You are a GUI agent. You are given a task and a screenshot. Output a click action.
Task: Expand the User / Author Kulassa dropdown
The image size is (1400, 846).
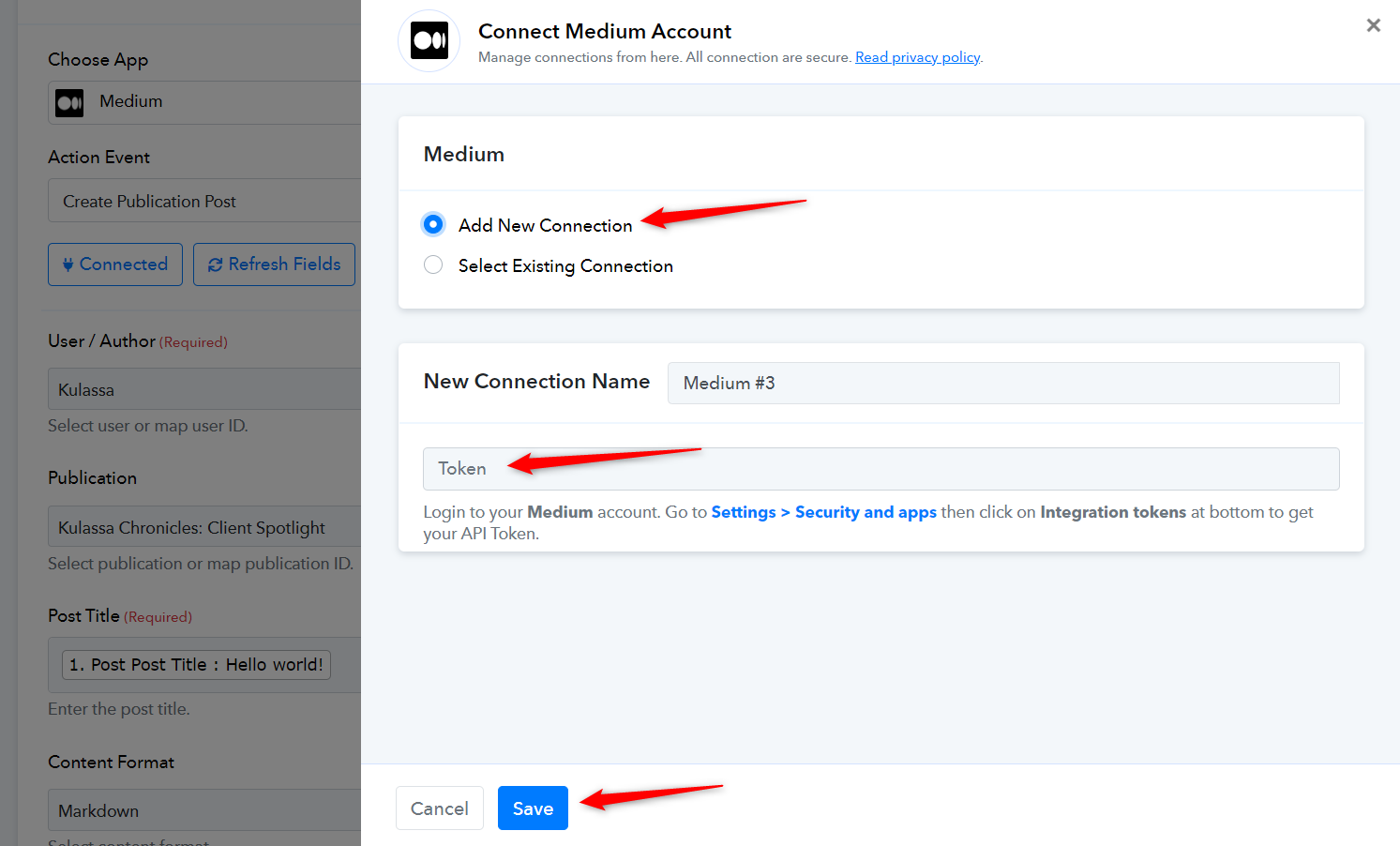[204, 389]
